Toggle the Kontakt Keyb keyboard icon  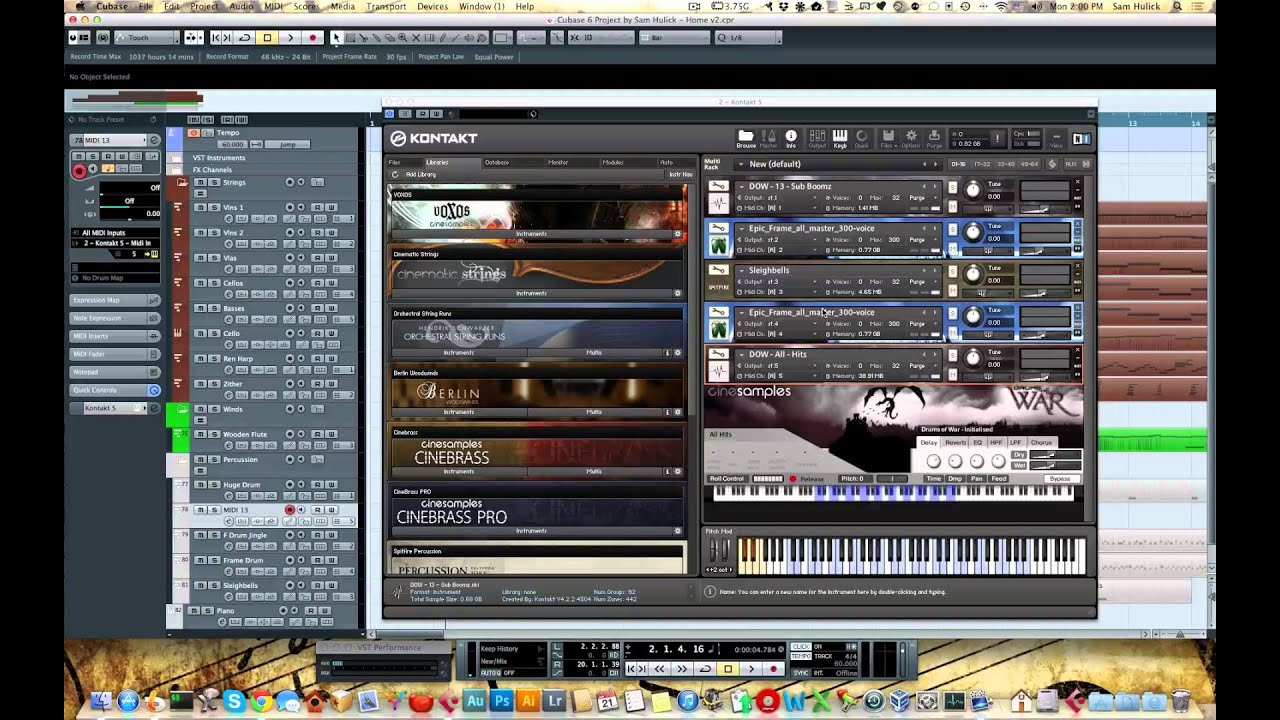pyautogui.click(x=840, y=138)
